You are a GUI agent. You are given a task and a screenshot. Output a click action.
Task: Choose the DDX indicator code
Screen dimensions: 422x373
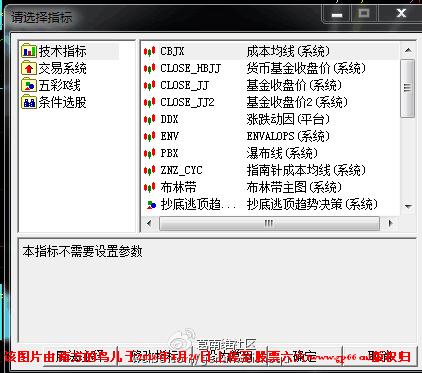coord(169,119)
